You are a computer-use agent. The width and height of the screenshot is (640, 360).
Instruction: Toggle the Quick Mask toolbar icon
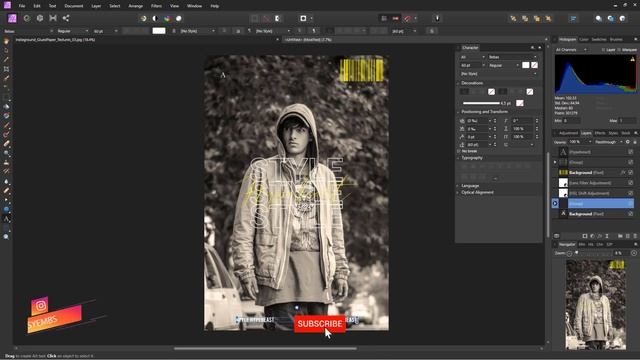303,18
